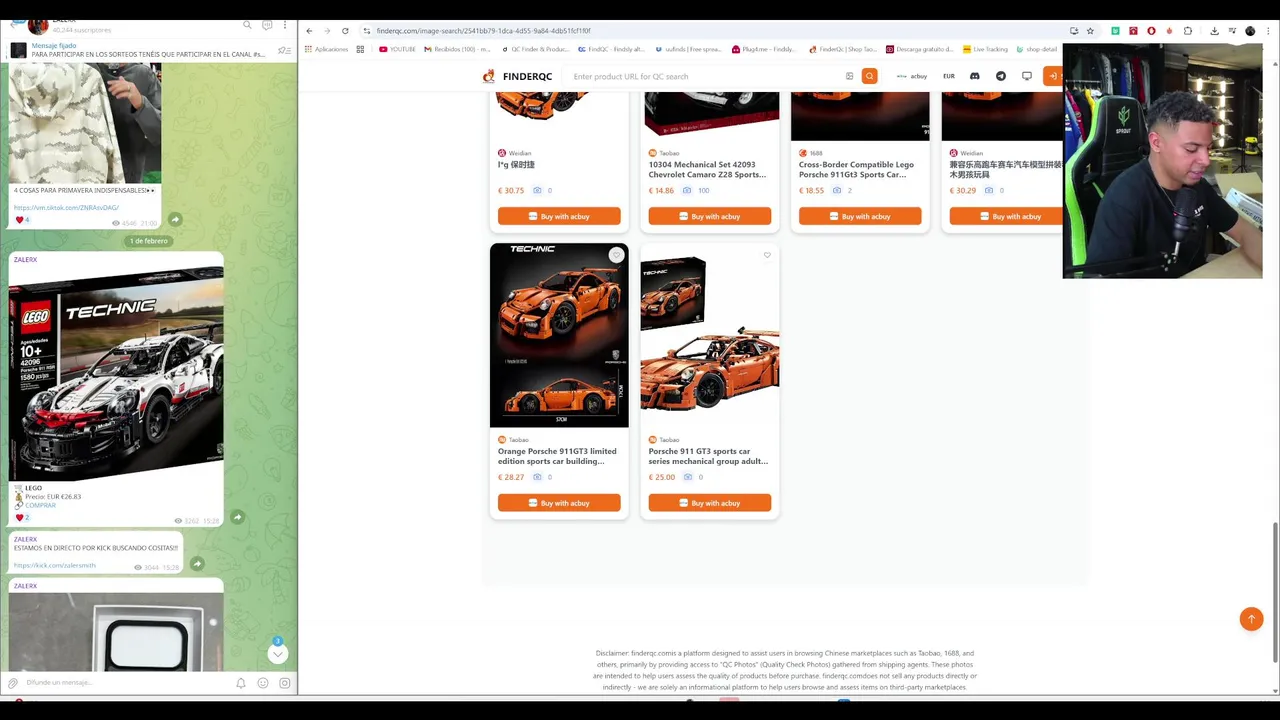Viewport: 1280px width, 720px height.
Task: Forward the 'ESTAMOS EN DIRECTO POR KICK' post
Action: tap(197, 564)
